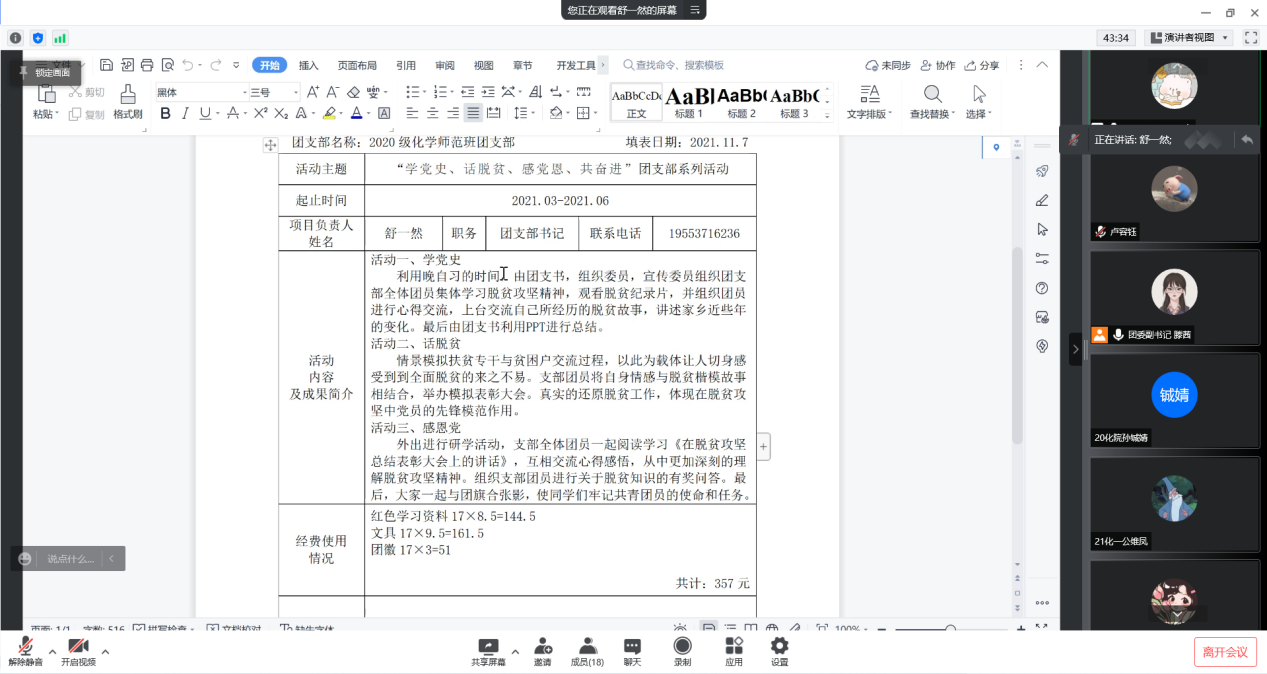Open the Page Layout (页面布局) tab
This screenshot has width=1267, height=674.
pos(357,65)
